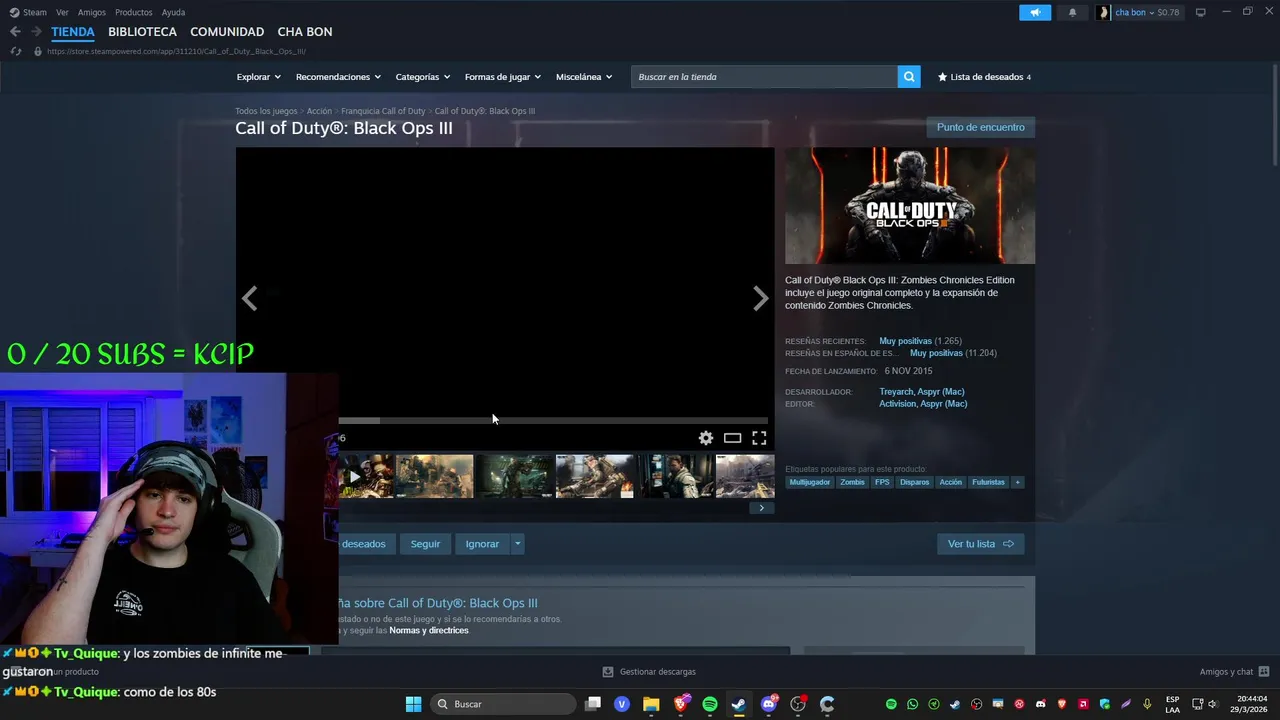Expand Formas de jugar dropdown

pyautogui.click(x=502, y=77)
